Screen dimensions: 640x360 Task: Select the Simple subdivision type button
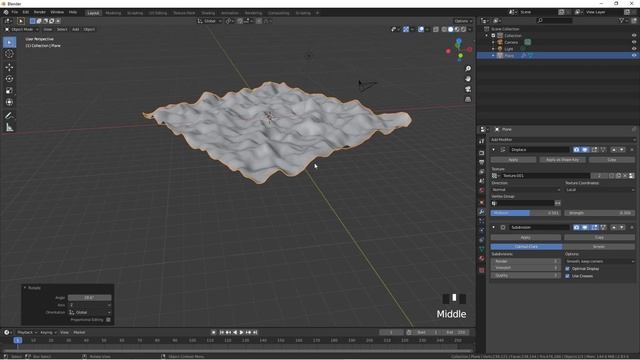coord(599,247)
